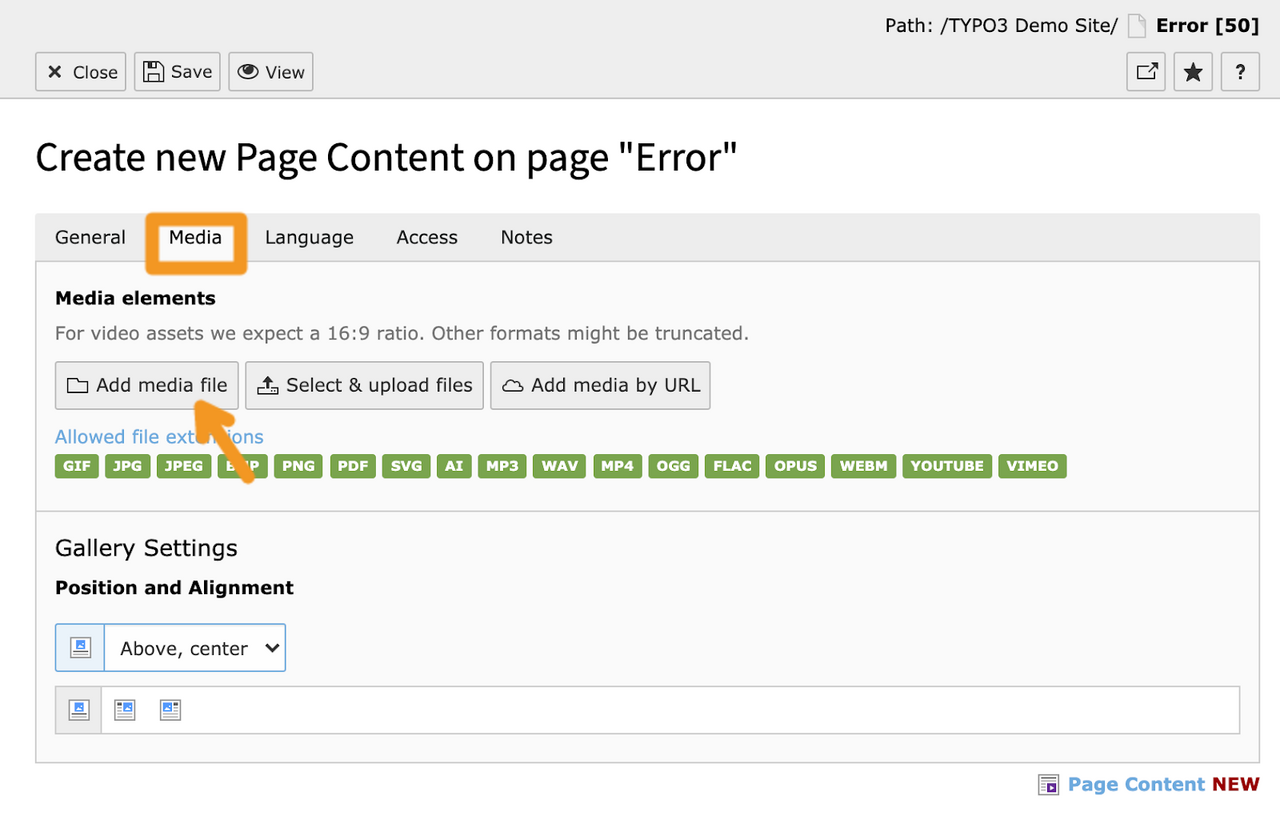Click the Page Content record type icon

1048,785
